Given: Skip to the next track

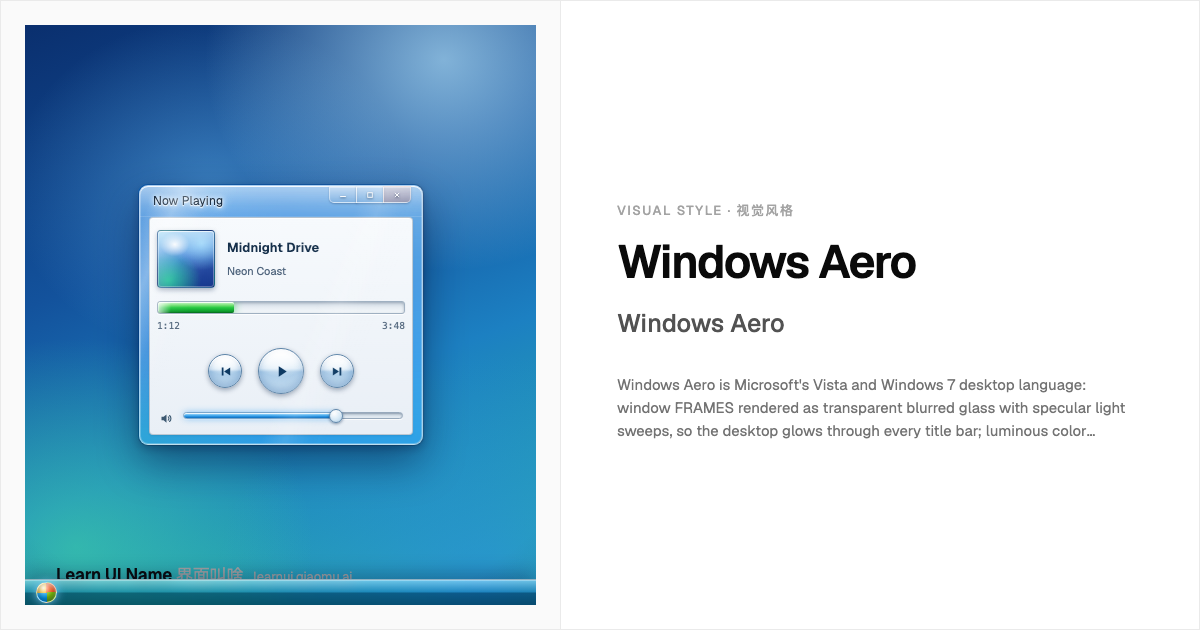Looking at the screenshot, I should point(337,371).
